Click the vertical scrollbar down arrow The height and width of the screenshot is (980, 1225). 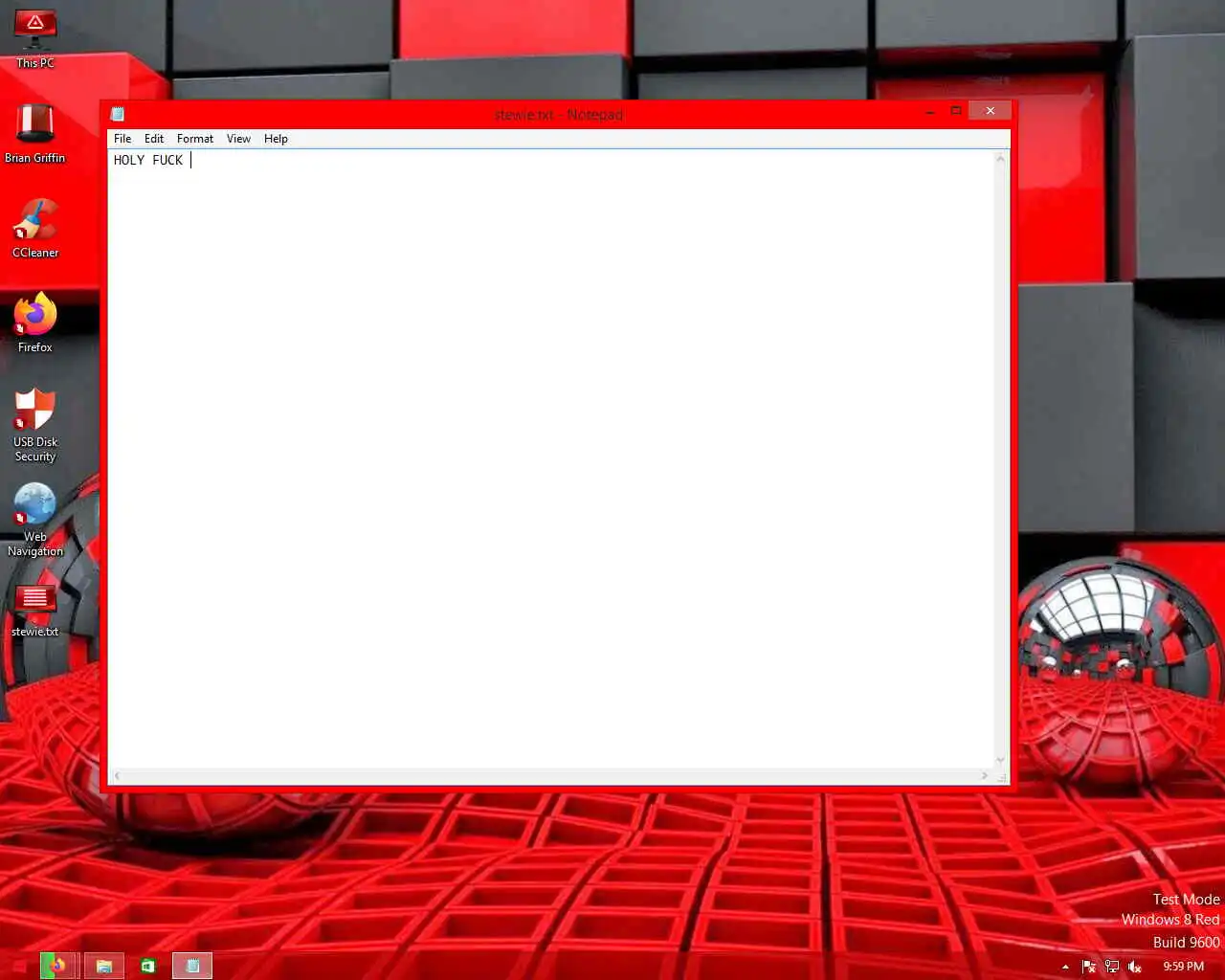1001,761
